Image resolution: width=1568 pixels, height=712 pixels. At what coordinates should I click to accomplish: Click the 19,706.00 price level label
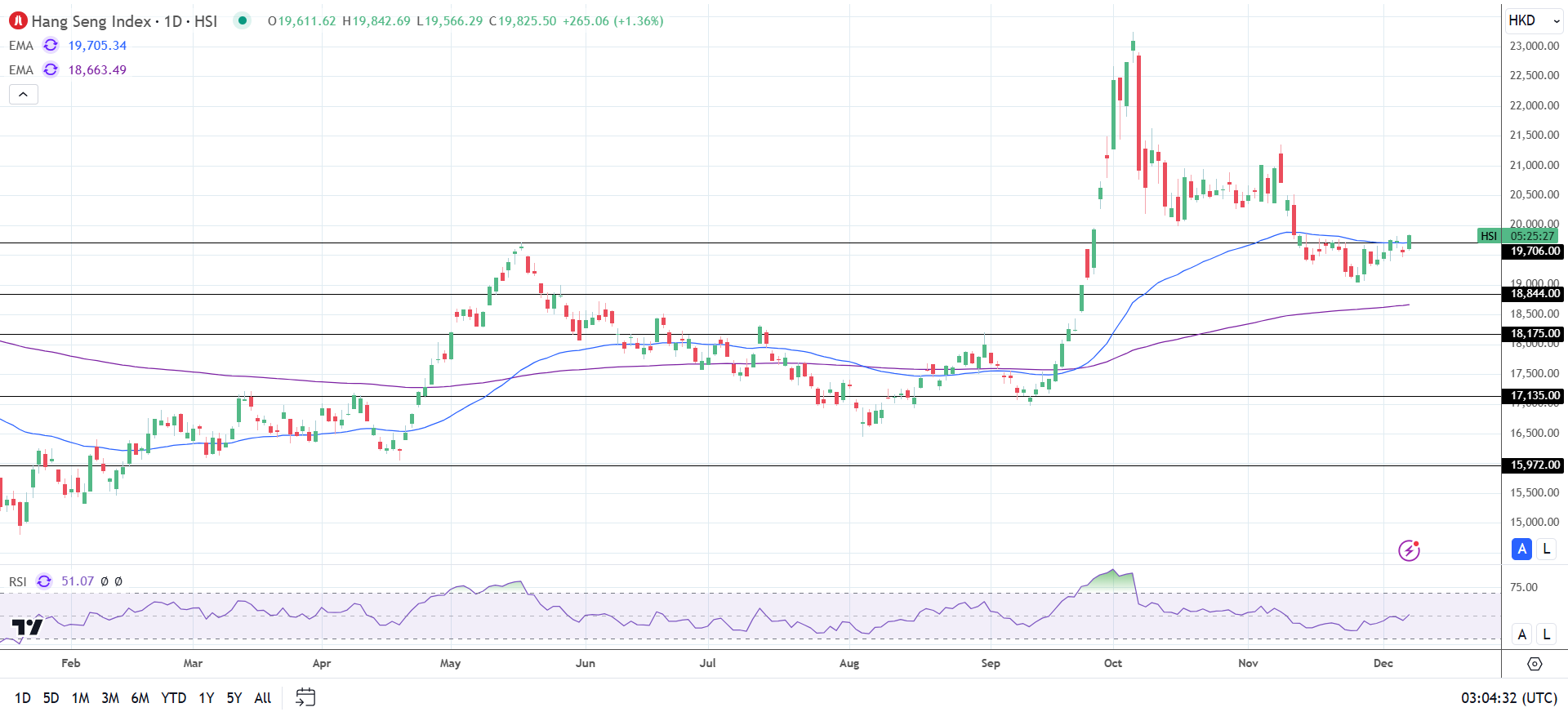[x=1534, y=251]
